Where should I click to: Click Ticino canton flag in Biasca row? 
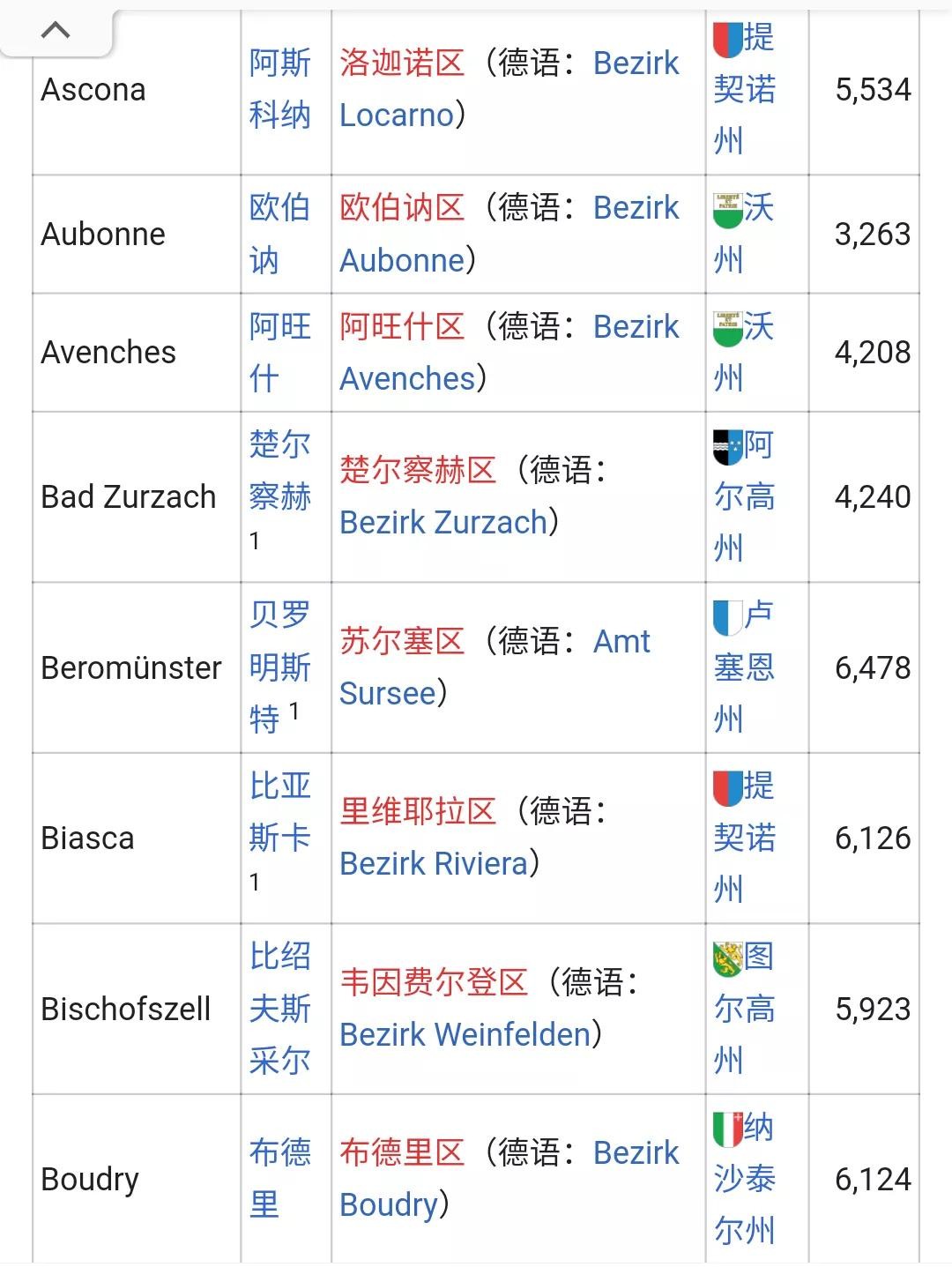coord(726,786)
